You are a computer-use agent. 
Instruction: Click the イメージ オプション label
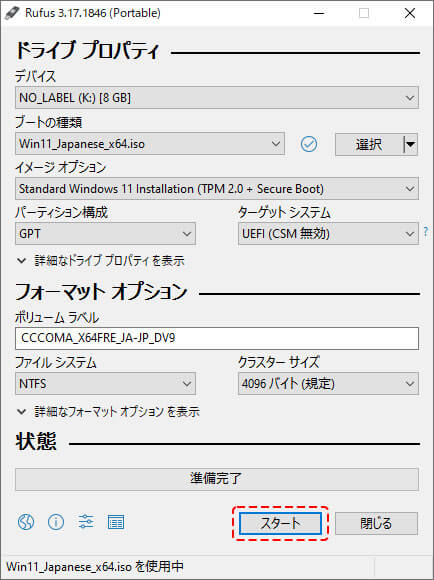tap(61, 167)
